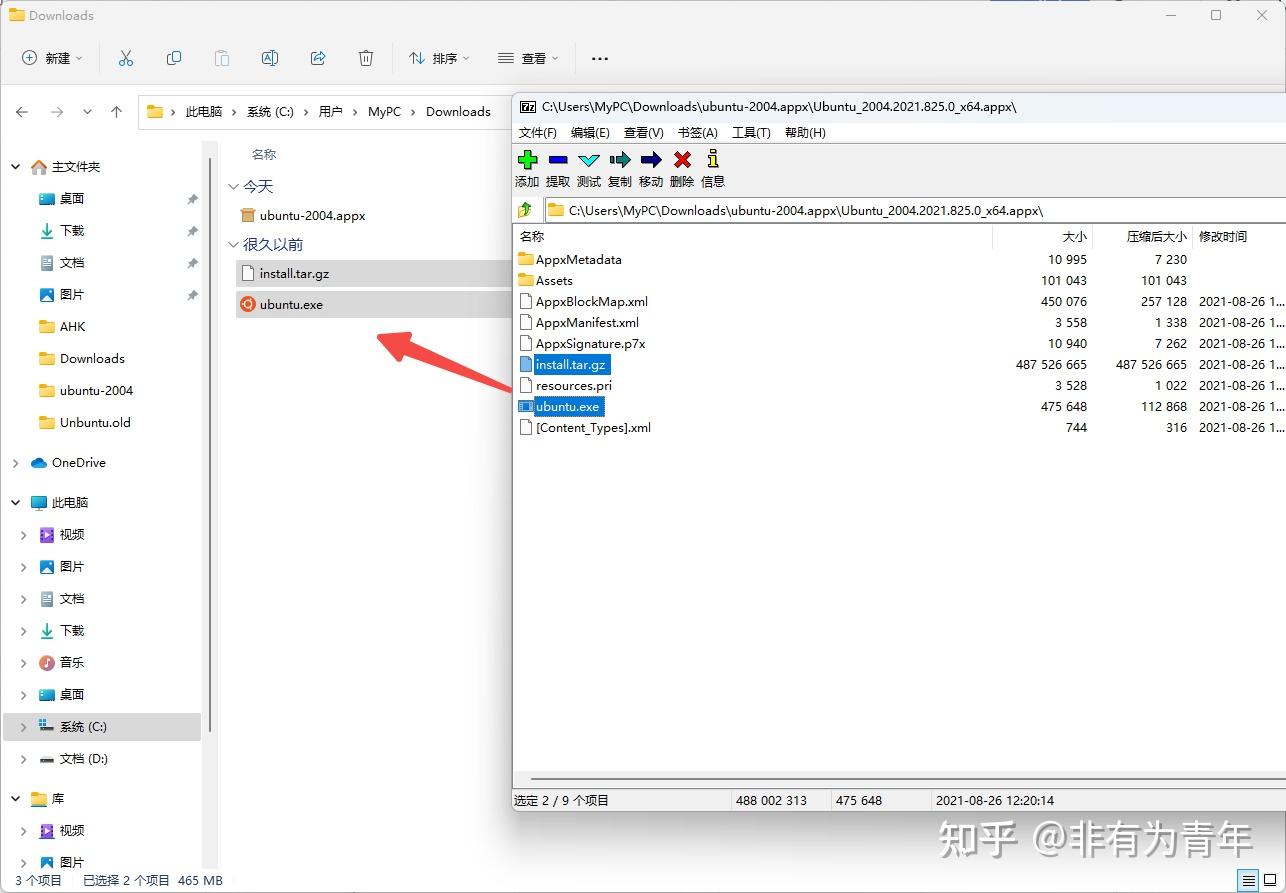Click the 7-Zip Add (添加) toolbar icon
Screen dimensions: 1286x893
tap(528, 159)
